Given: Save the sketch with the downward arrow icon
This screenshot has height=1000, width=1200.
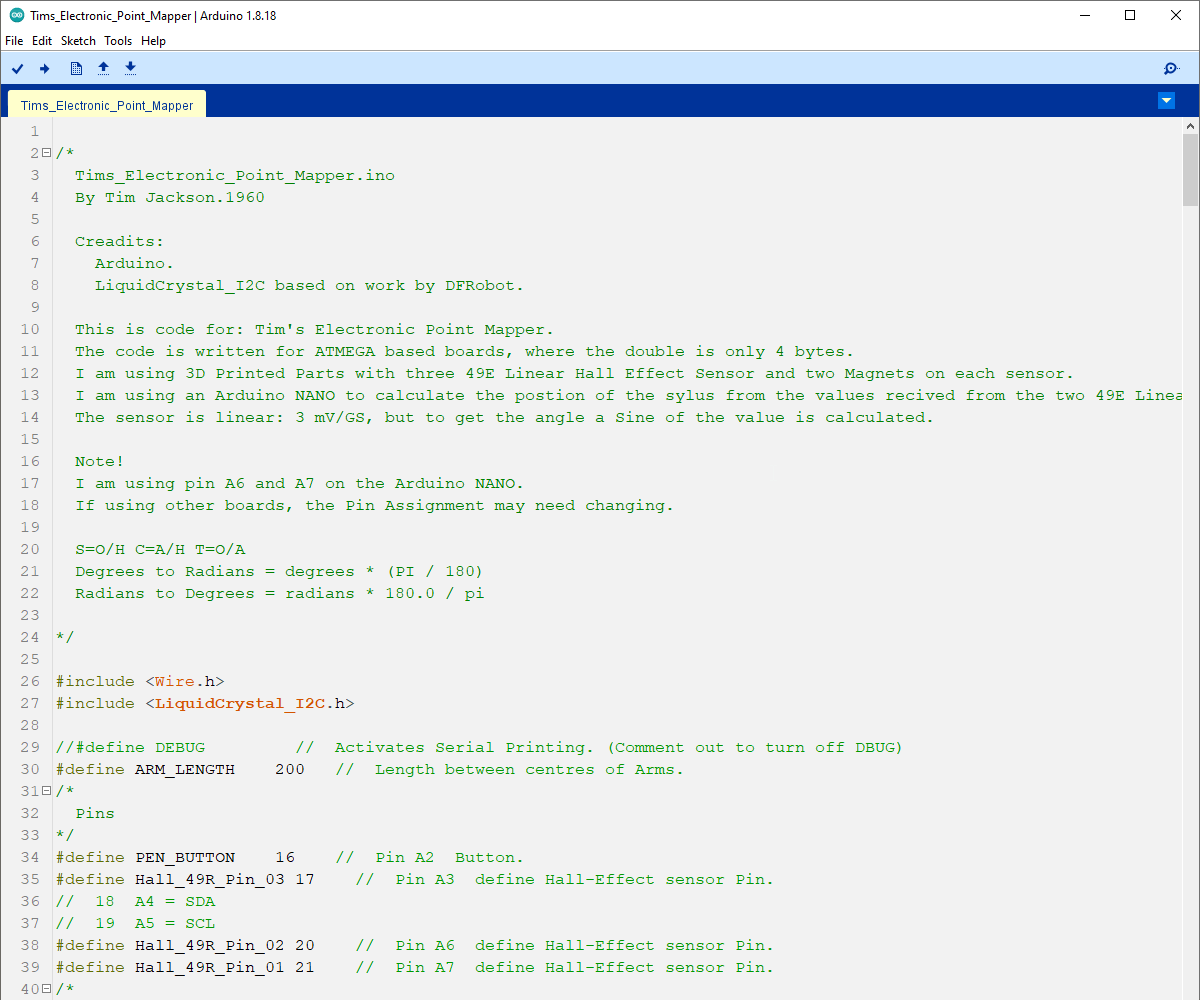Looking at the screenshot, I should [x=130, y=68].
